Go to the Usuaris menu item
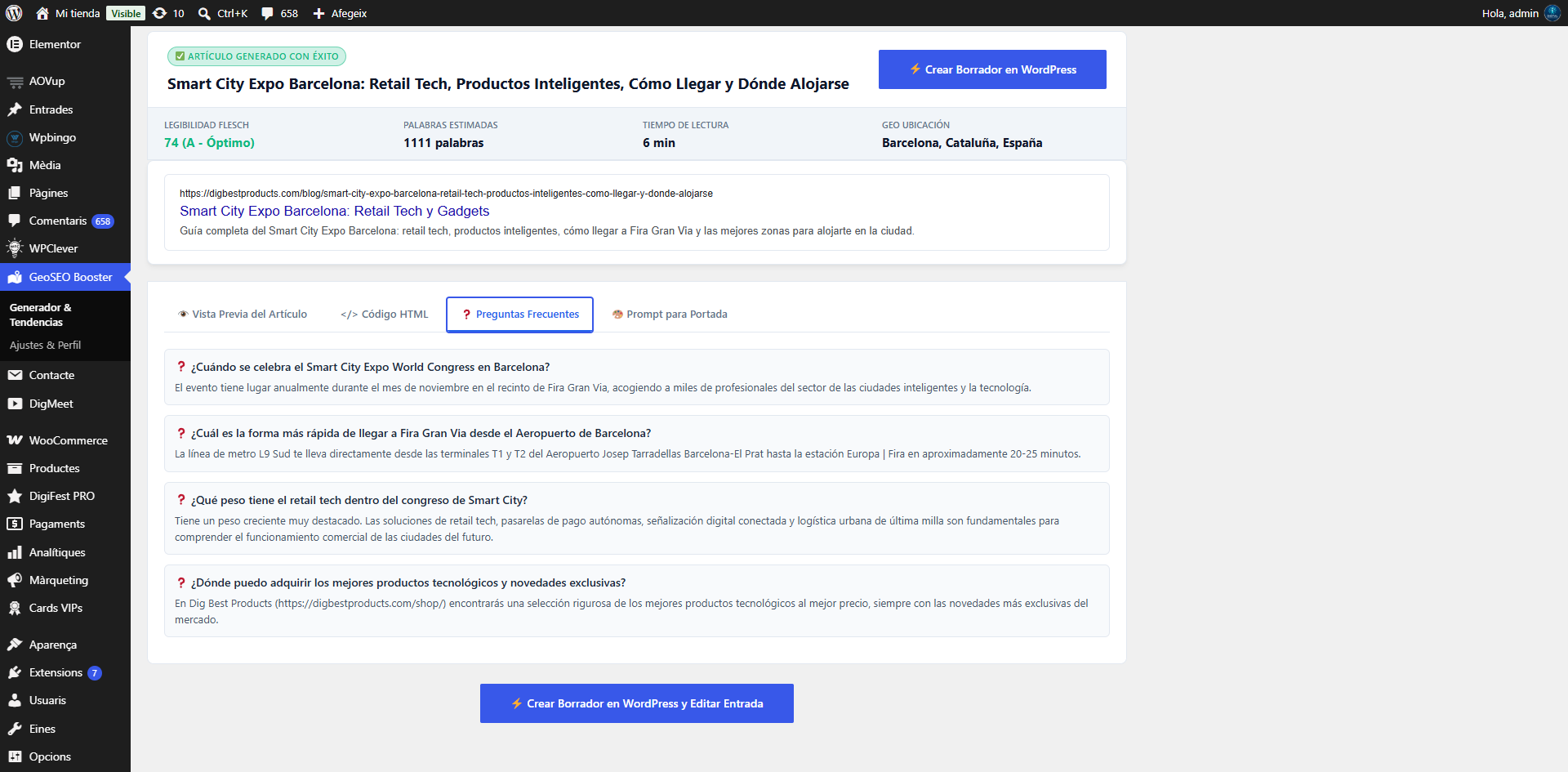The width and height of the screenshot is (1568, 772). tap(65, 700)
